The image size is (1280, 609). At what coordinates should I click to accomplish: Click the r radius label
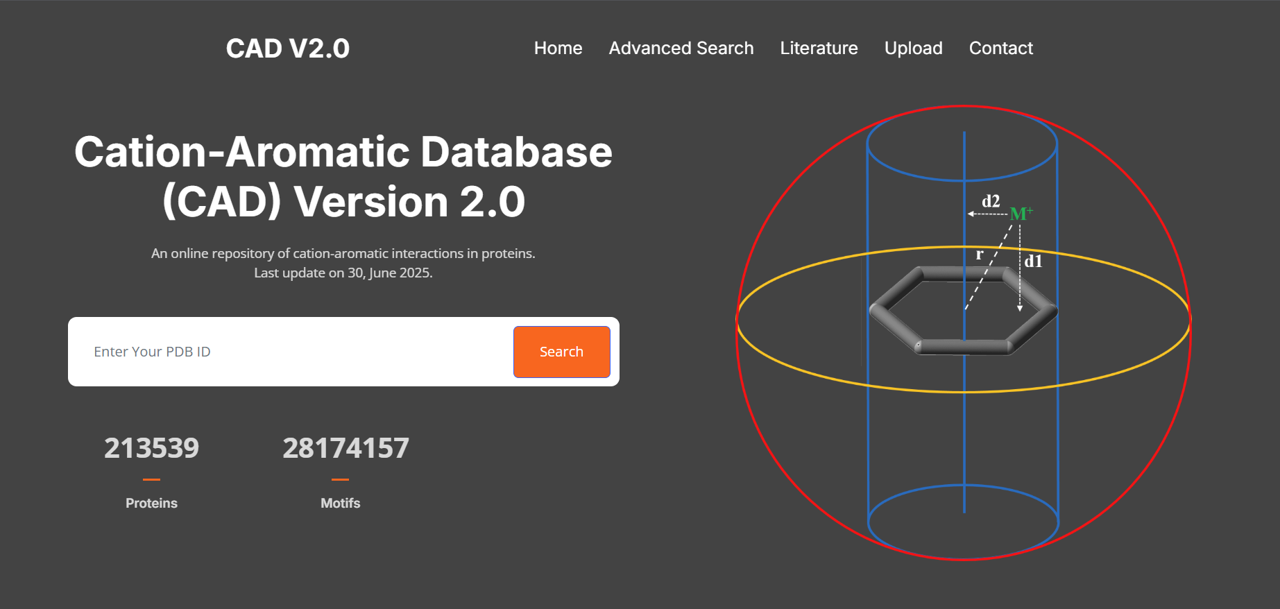(978, 254)
